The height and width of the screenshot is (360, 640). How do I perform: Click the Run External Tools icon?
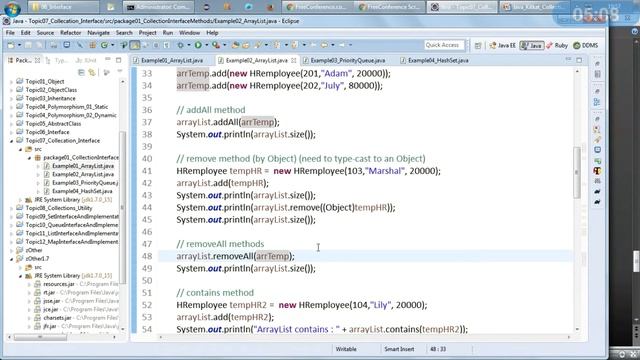[216, 45]
